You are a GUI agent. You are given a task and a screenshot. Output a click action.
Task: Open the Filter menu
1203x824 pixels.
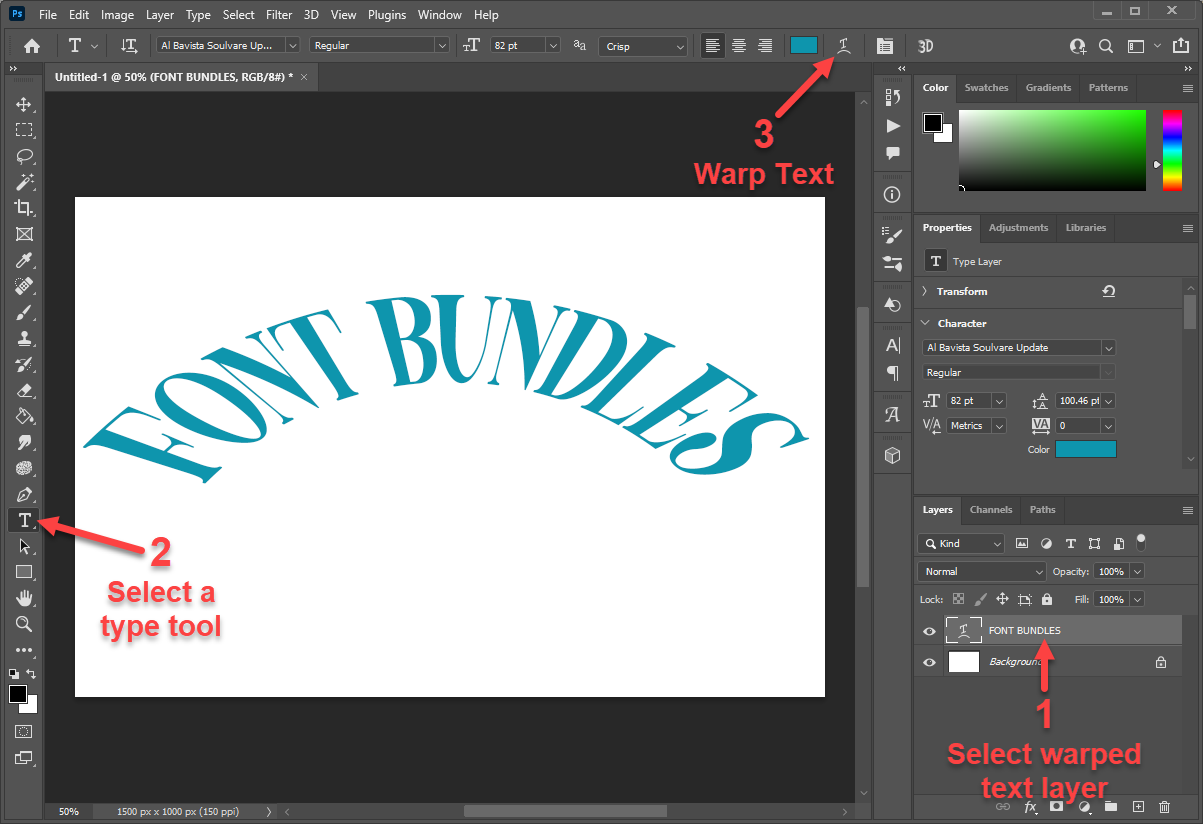pos(279,15)
